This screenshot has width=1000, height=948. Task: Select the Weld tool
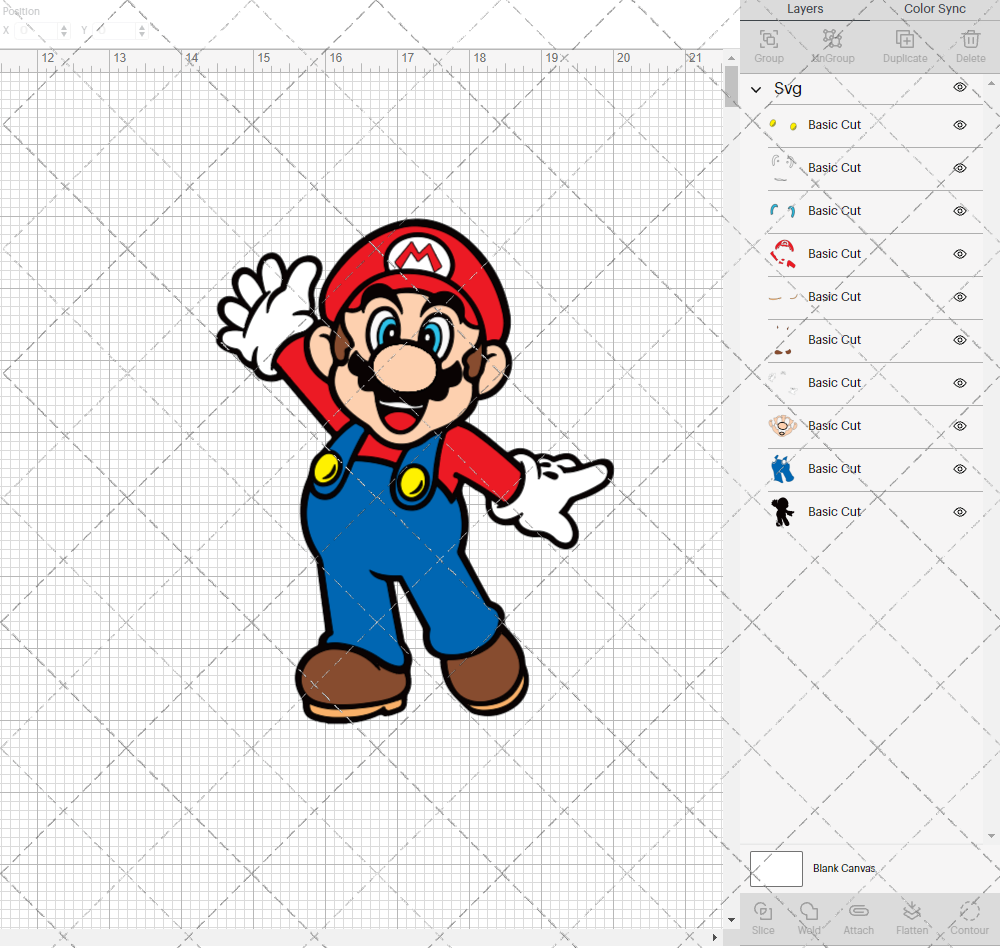click(809, 918)
